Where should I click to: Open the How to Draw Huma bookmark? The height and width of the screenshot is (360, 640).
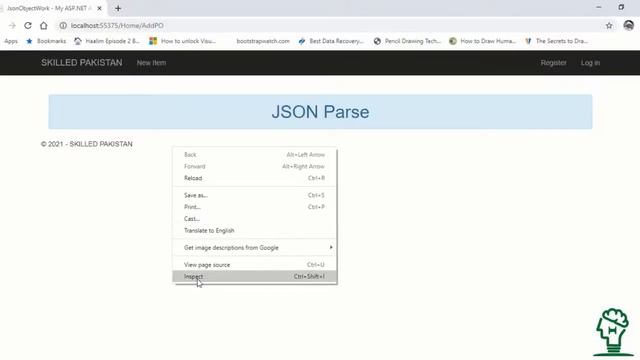(x=482, y=41)
